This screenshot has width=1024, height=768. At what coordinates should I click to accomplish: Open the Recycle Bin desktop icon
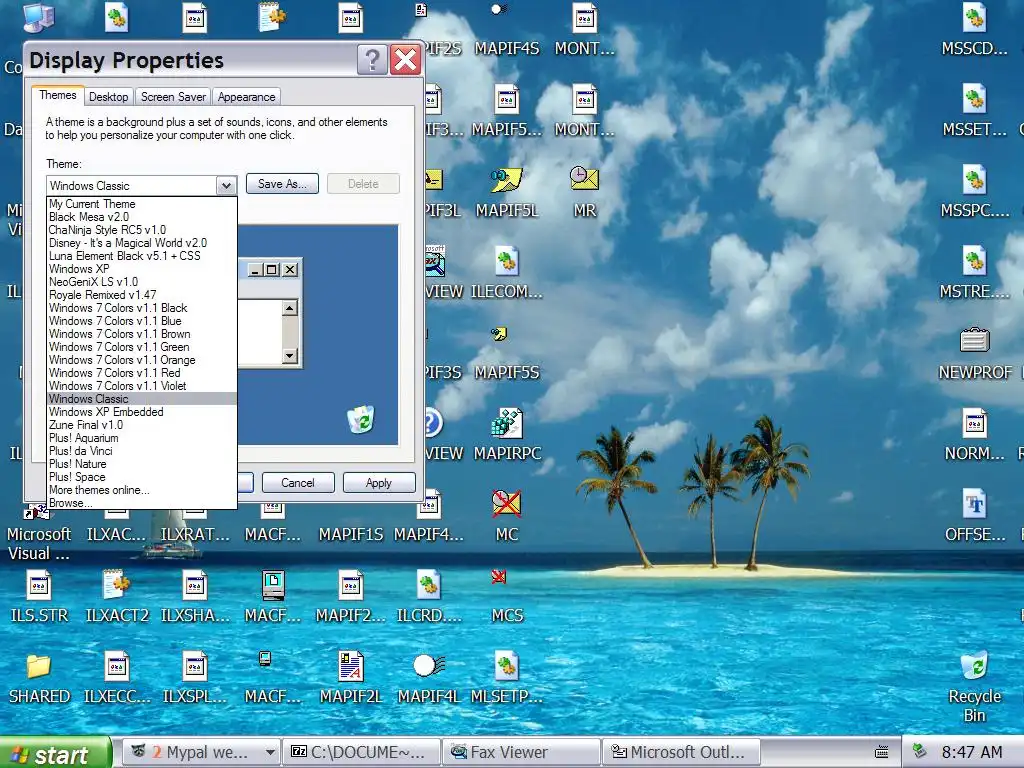click(x=974, y=687)
